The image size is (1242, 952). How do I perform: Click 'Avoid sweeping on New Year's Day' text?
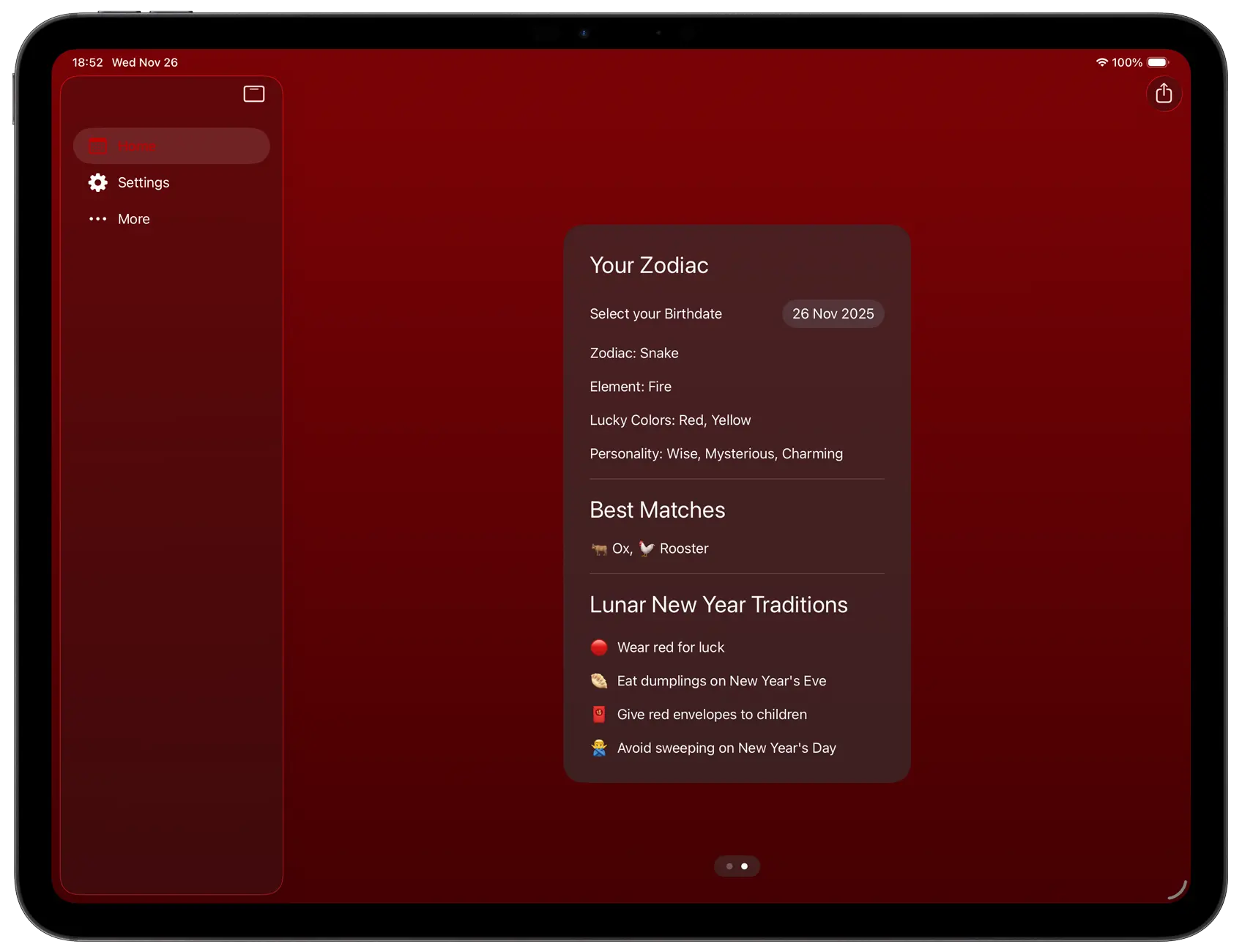[x=726, y=748]
